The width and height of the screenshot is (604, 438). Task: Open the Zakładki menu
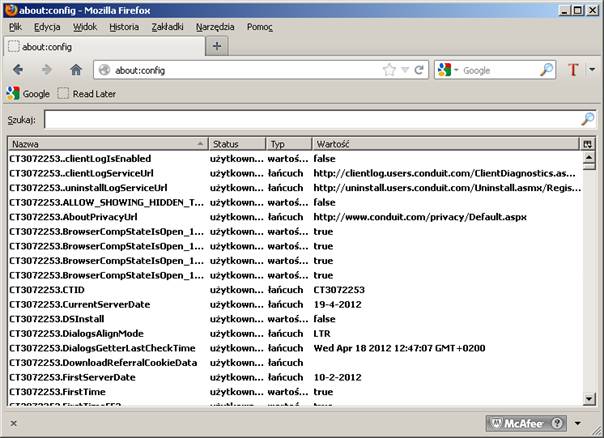167,27
